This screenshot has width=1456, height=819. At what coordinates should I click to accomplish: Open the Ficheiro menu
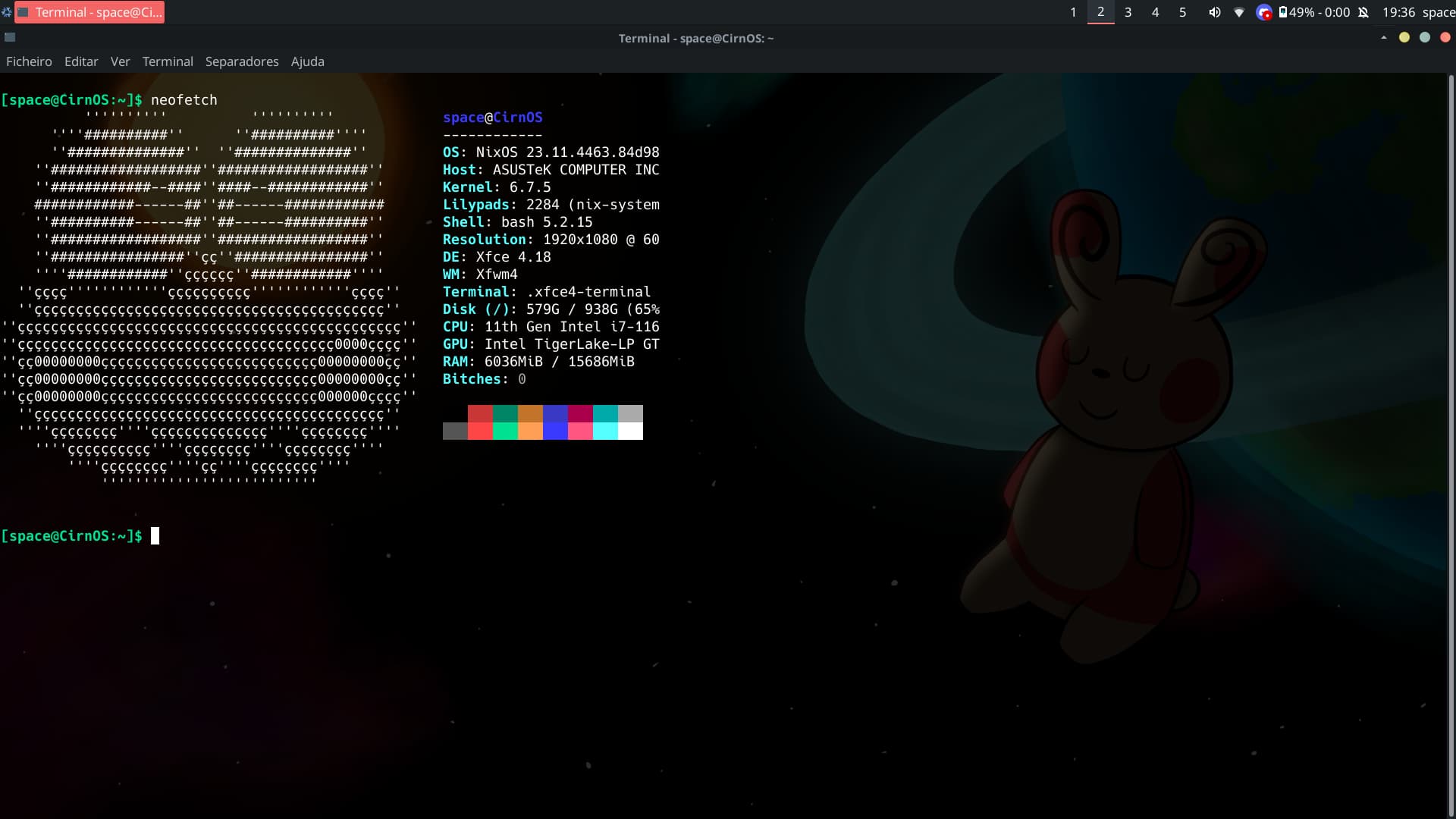[x=29, y=61]
